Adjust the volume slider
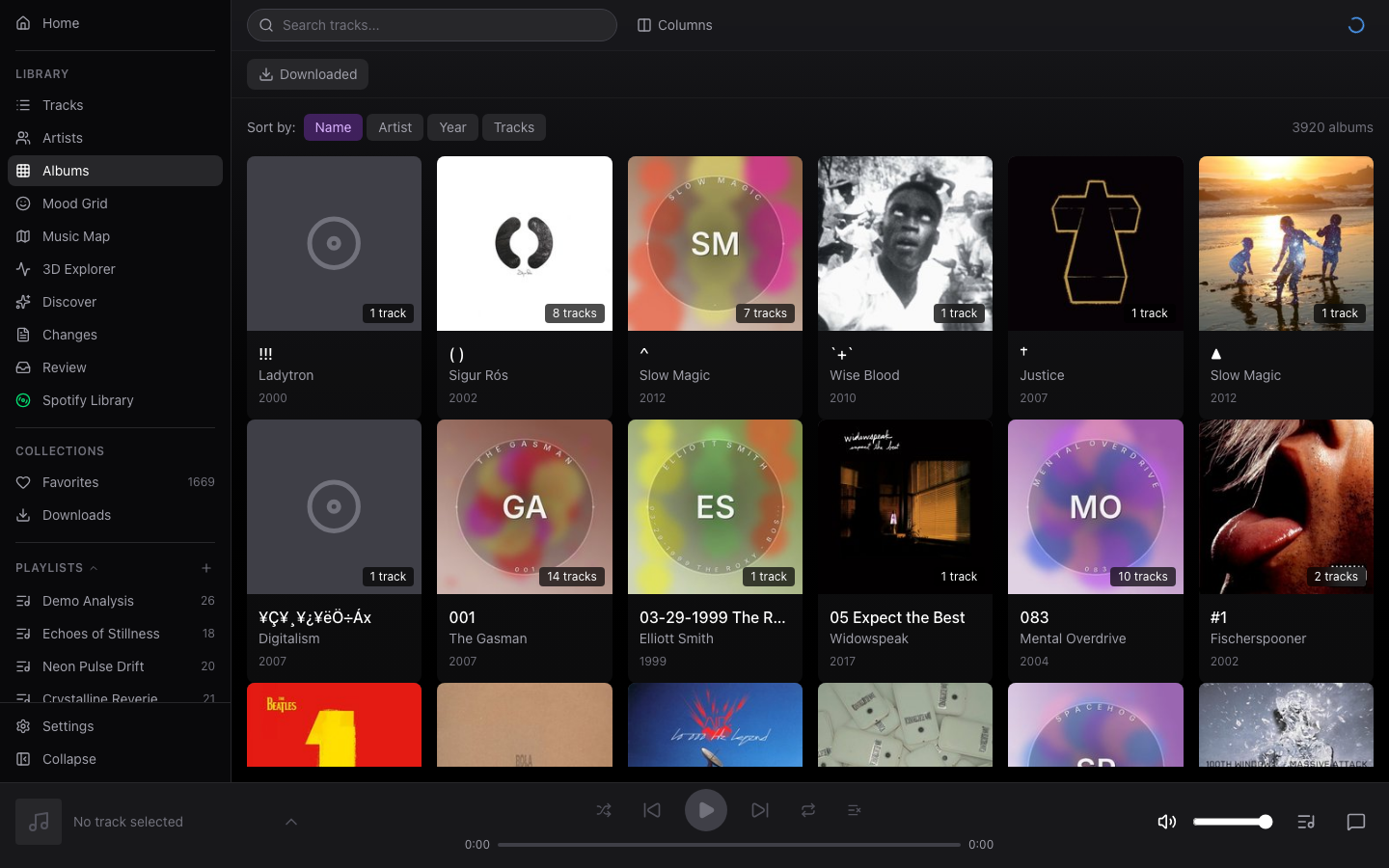 pyautogui.click(x=1232, y=822)
